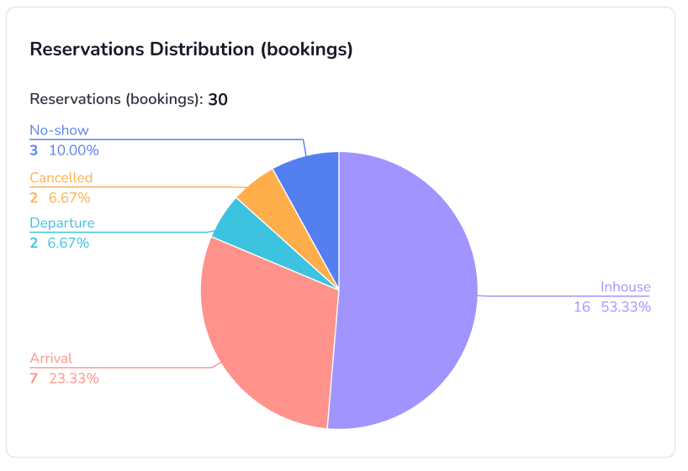
Task: Click the Cancelled 6.67% percentage value
Action: [x=69, y=197]
